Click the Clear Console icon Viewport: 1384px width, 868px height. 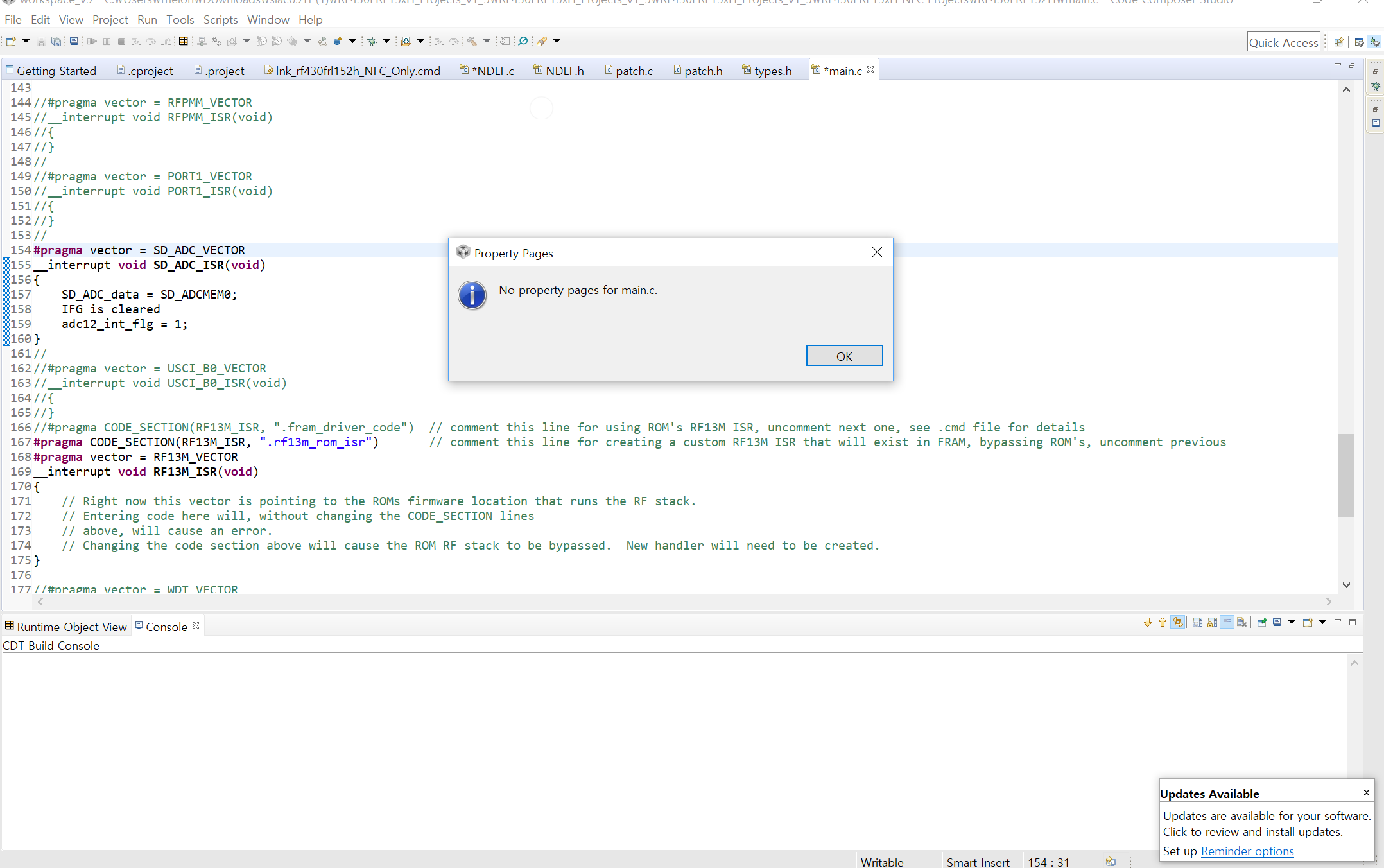pos(1242,622)
